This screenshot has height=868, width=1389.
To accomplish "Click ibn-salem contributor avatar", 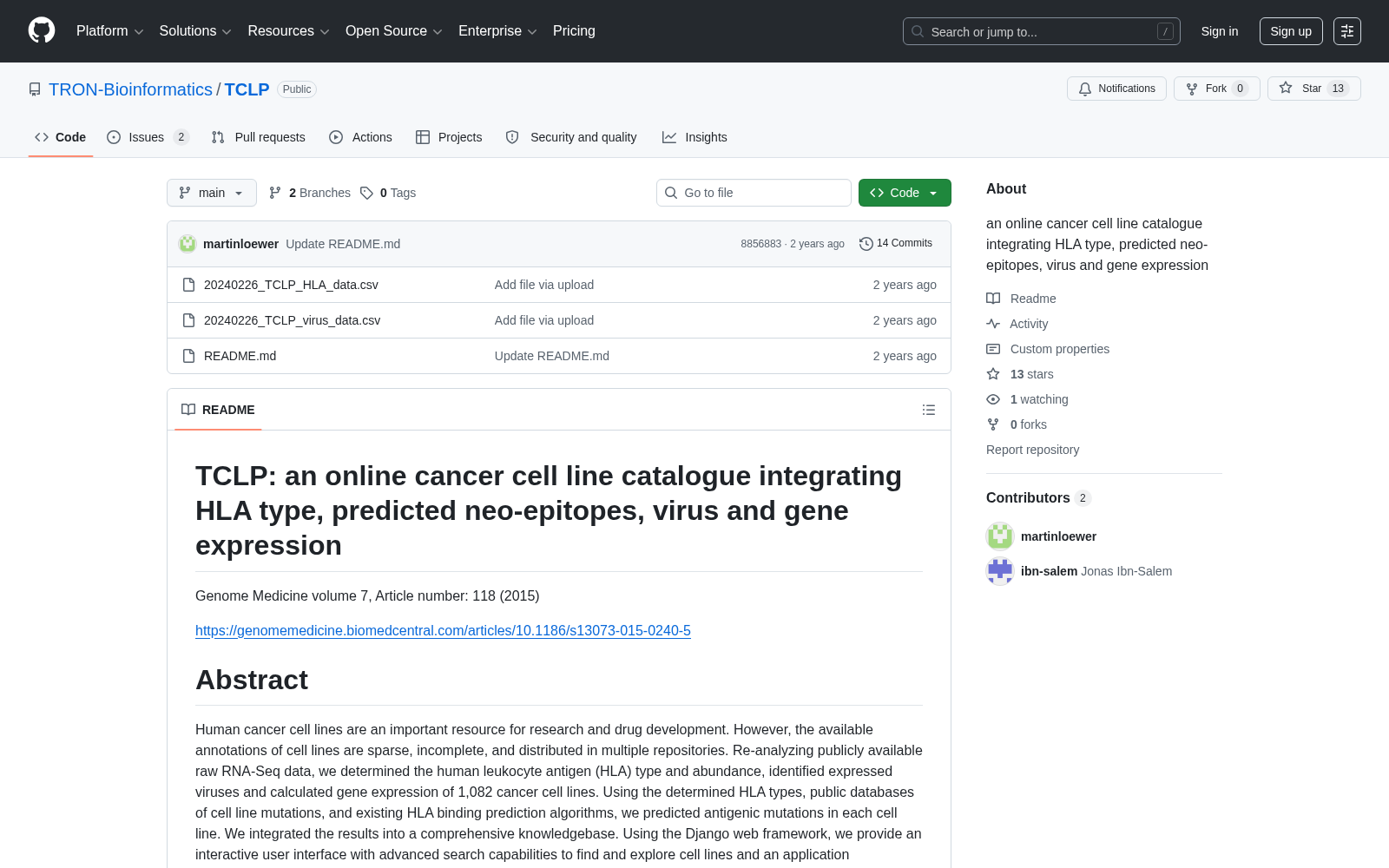I will click(x=1000, y=571).
